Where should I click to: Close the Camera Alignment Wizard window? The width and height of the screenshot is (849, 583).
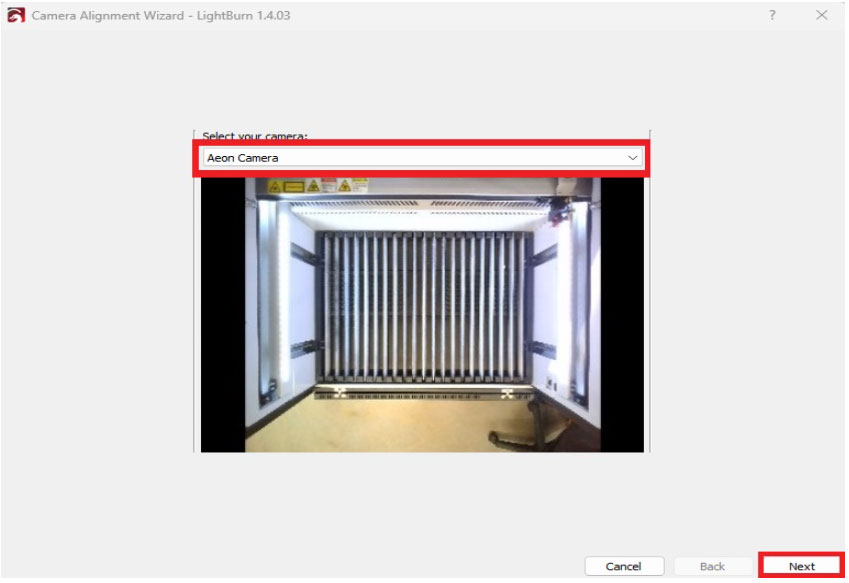[x=821, y=15]
